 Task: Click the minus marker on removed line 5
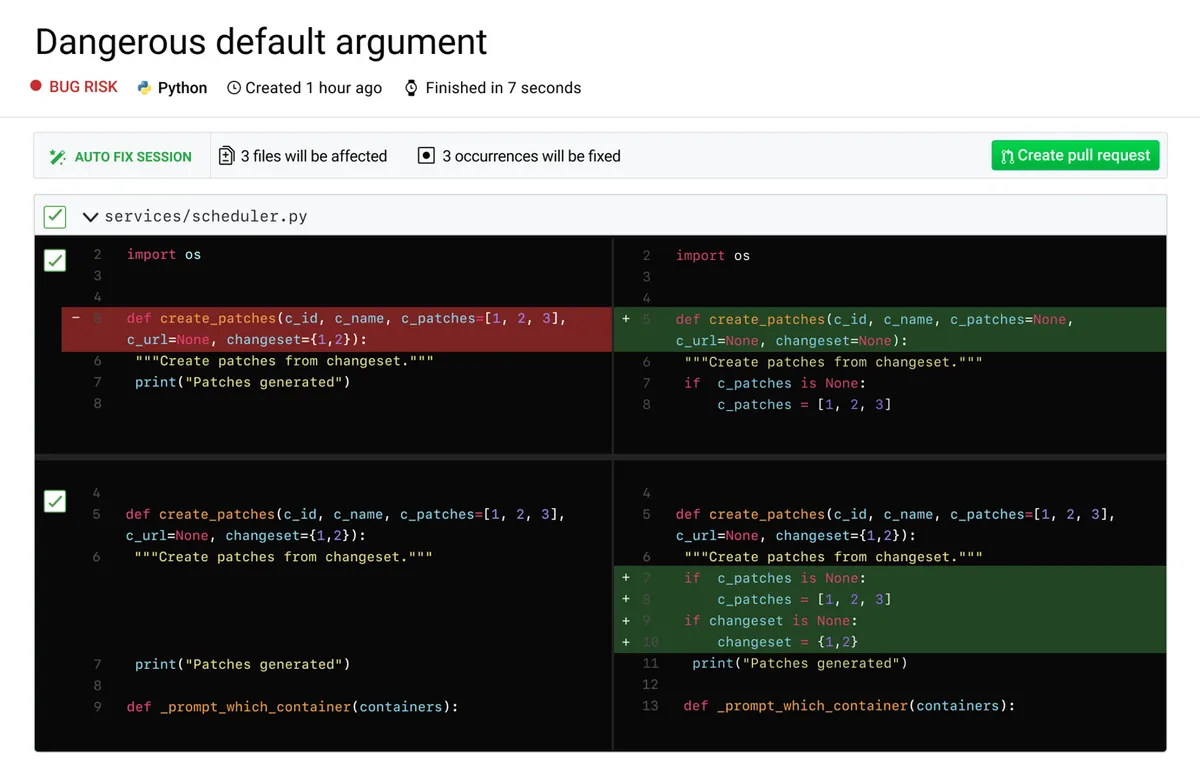pyautogui.click(x=75, y=319)
